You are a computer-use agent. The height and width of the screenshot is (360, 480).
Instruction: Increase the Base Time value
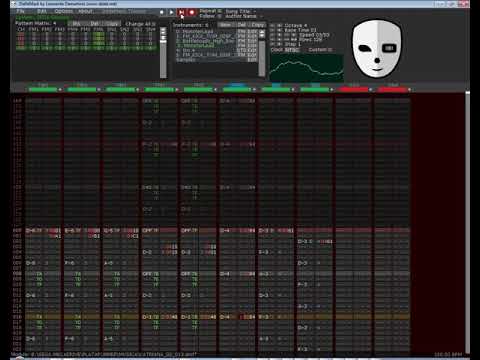280,30
